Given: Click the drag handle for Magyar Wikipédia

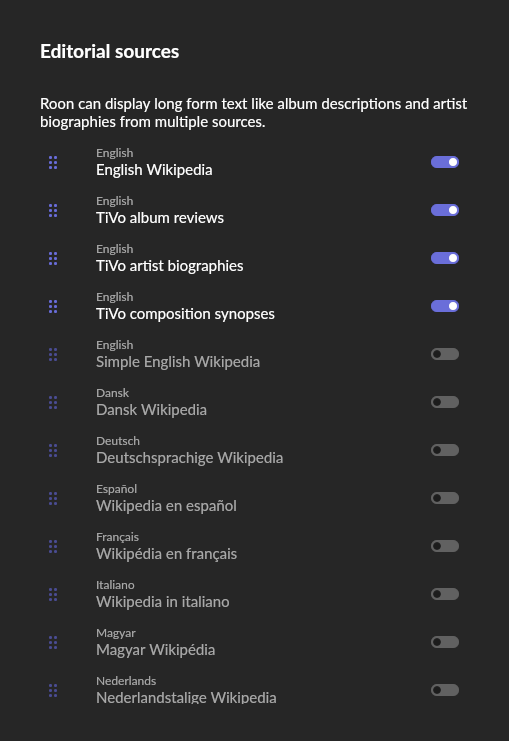Looking at the screenshot, I should 53,643.
